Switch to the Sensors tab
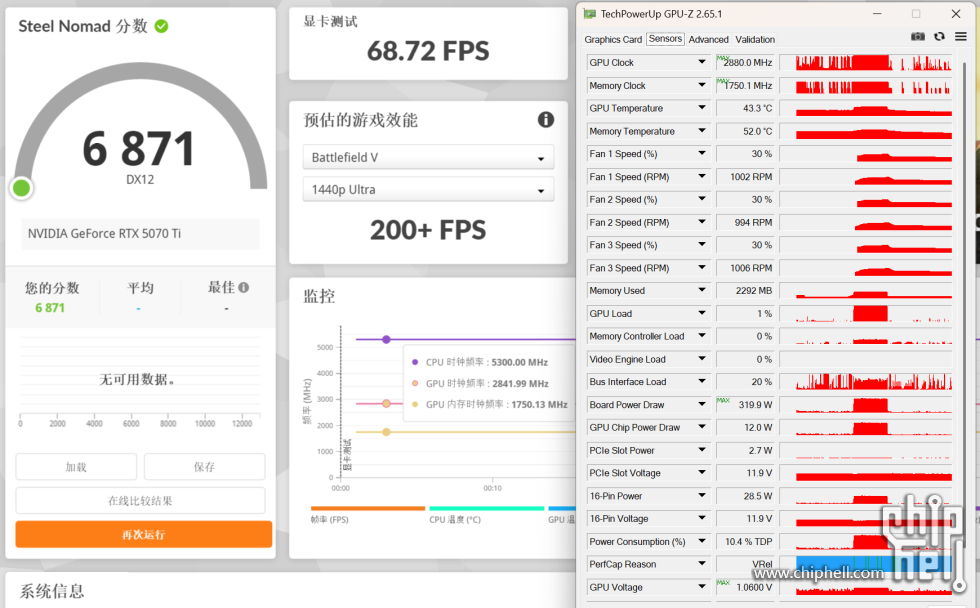The width and height of the screenshot is (980, 608). [x=665, y=39]
